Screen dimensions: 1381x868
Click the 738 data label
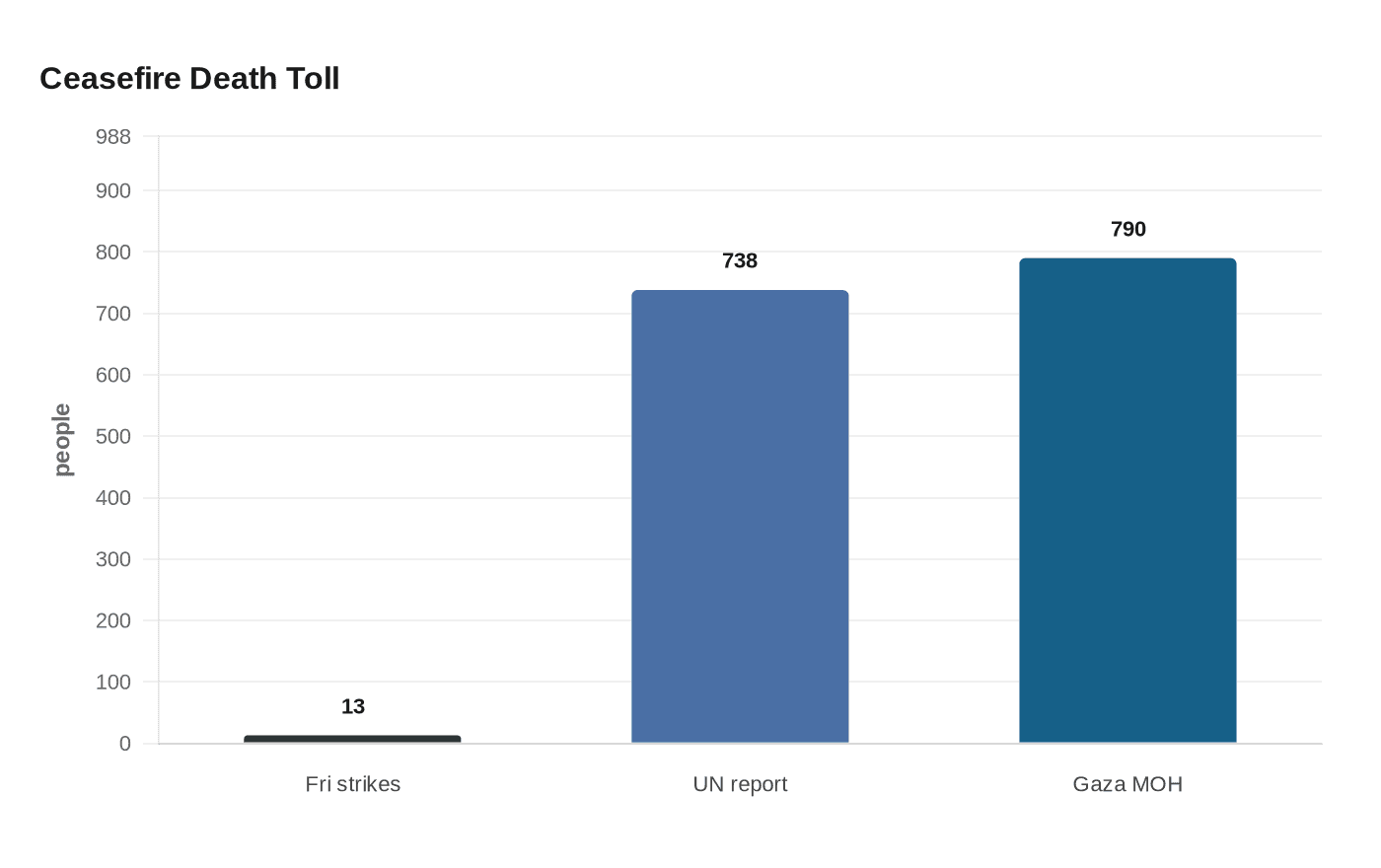click(740, 260)
